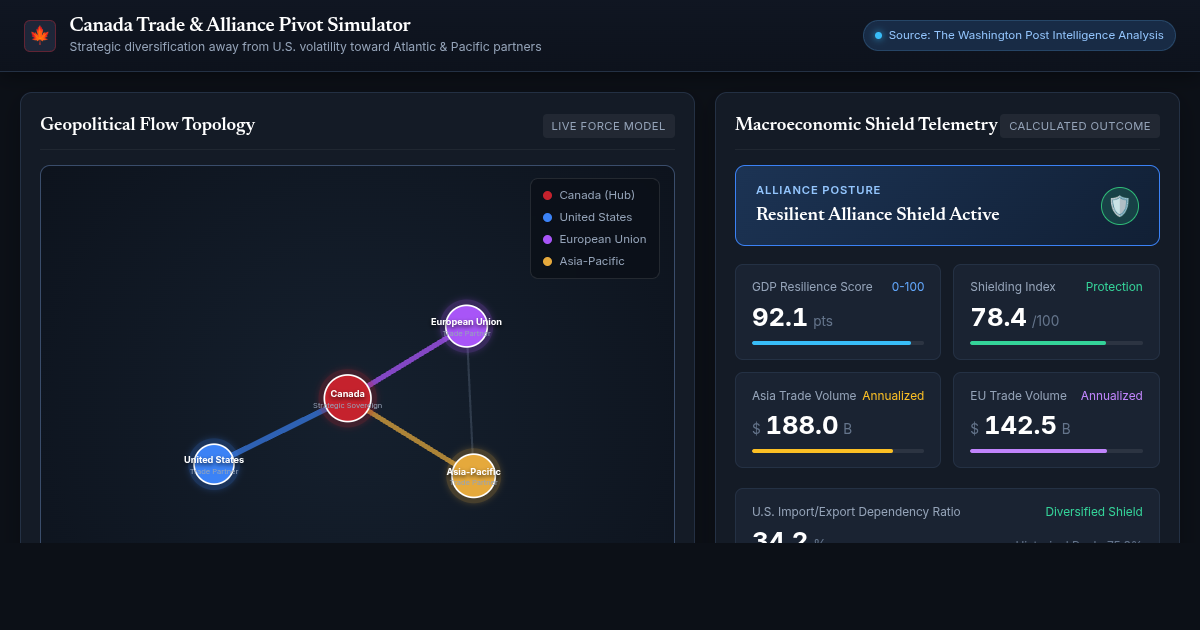Viewport: 1200px width, 630px height.
Task: Click the Macroeconomic Shield Telemetry title
Action: (866, 125)
